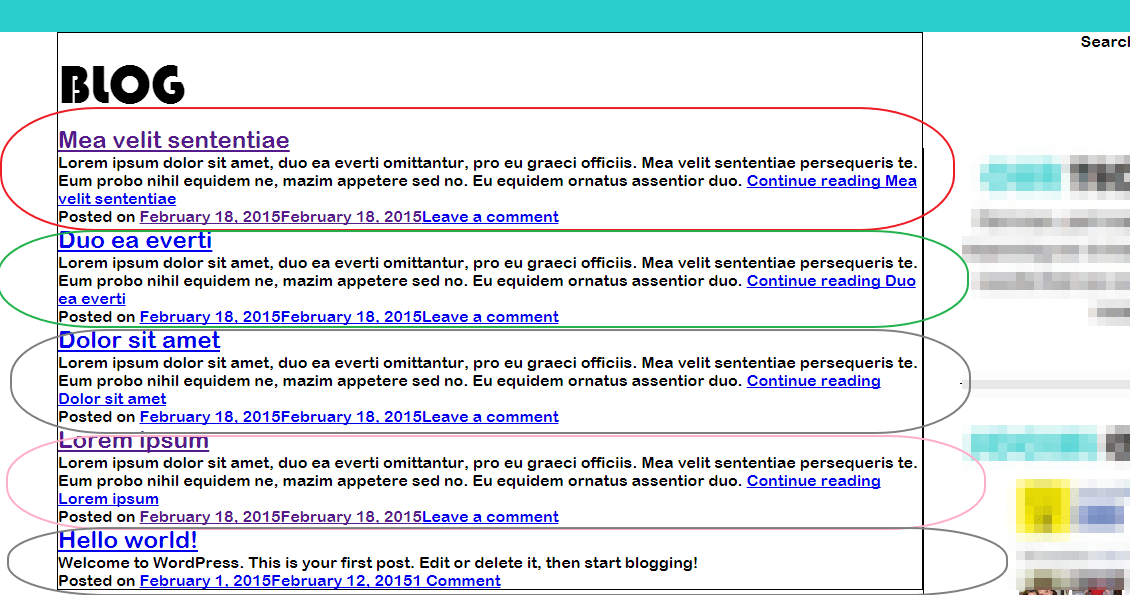1130x595 pixels.
Task: Click 'Posted on' text under Mea velit sententiae
Action: pos(97,217)
